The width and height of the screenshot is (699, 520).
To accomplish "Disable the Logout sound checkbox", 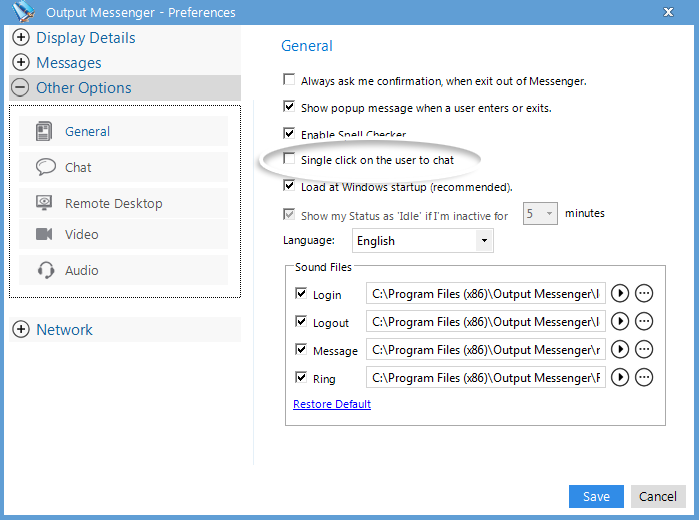I will [x=301, y=321].
